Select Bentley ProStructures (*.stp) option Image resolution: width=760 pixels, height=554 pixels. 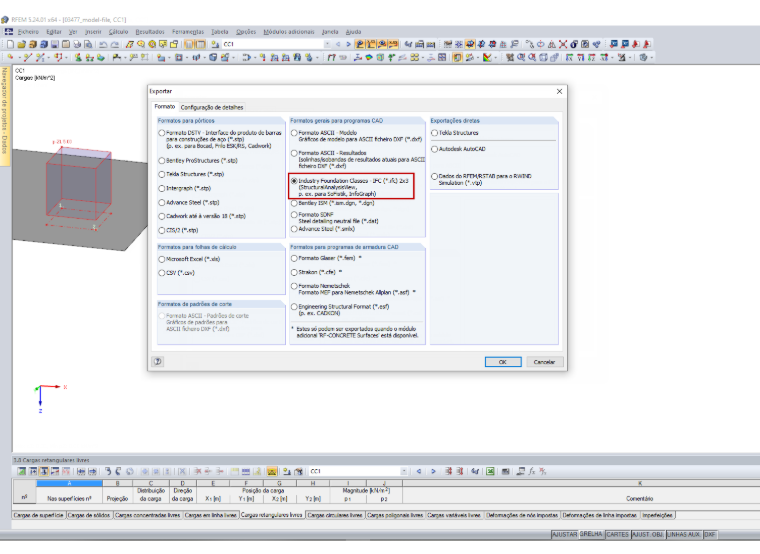[162, 160]
